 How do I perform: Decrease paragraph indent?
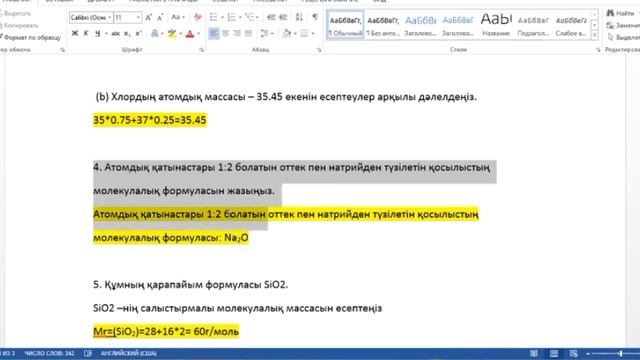pos(271,17)
